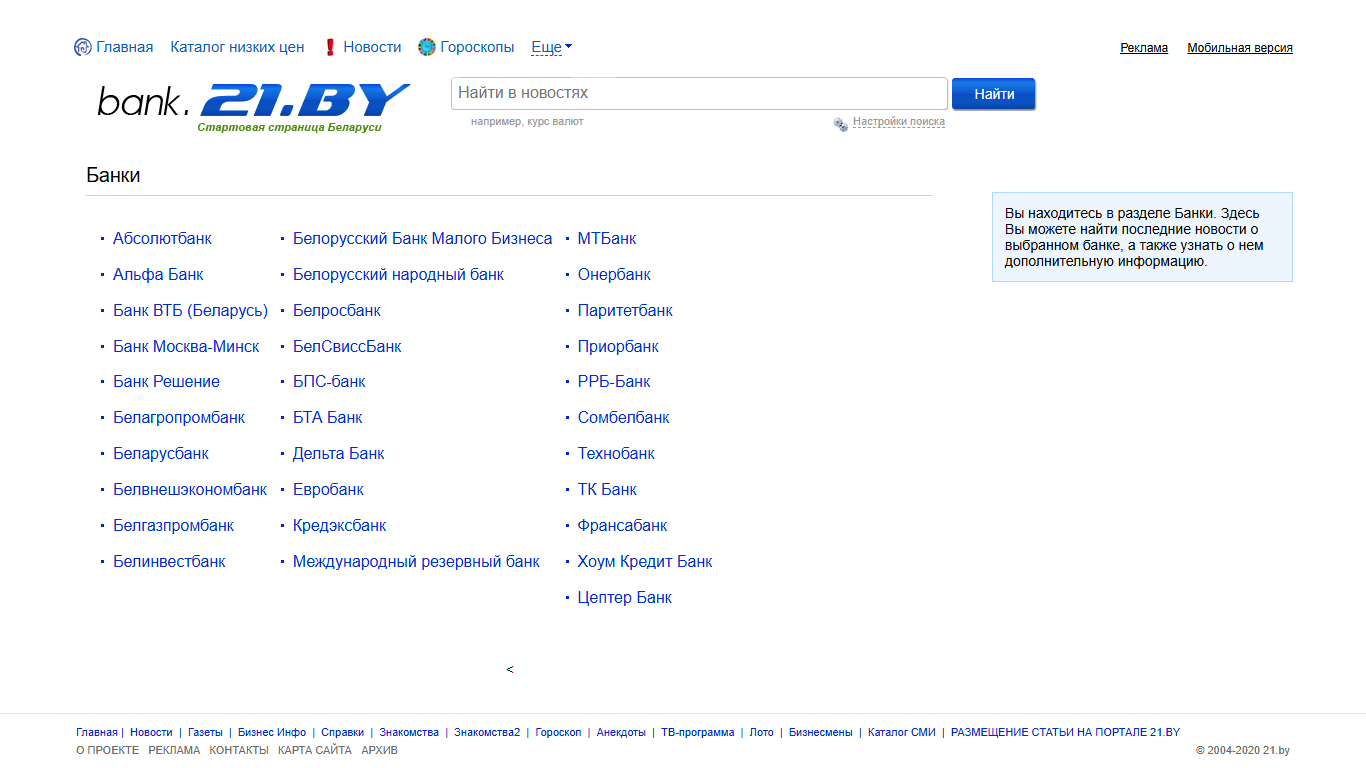Click the globe icon beside Гороскопы
The width and height of the screenshot is (1366, 768).
(x=427, y=47)
